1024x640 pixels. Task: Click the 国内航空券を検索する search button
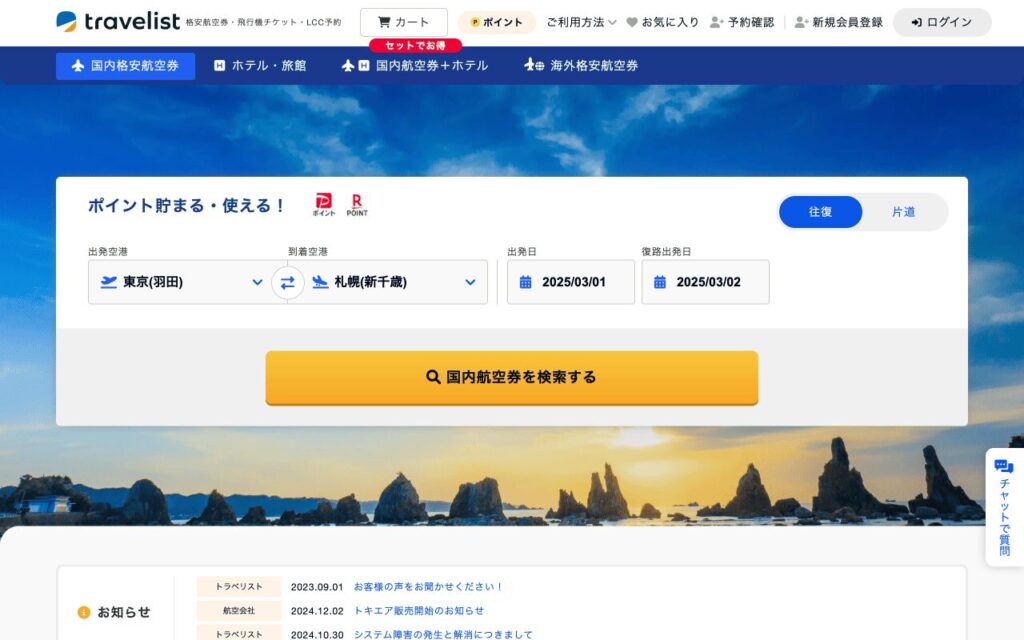pos(511,377)
